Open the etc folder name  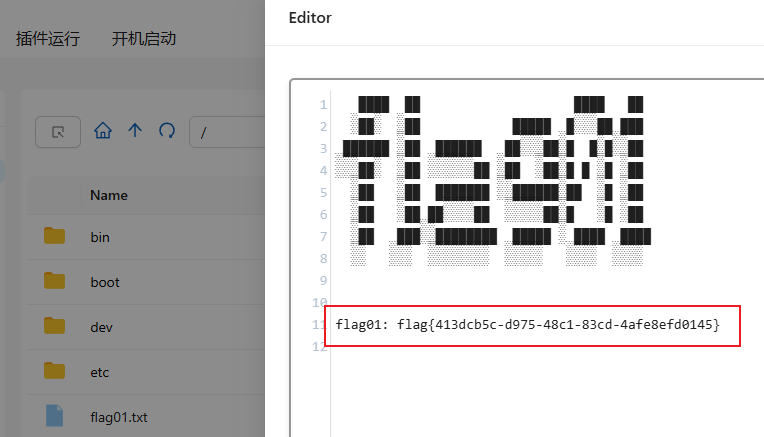tap(100, 372)
